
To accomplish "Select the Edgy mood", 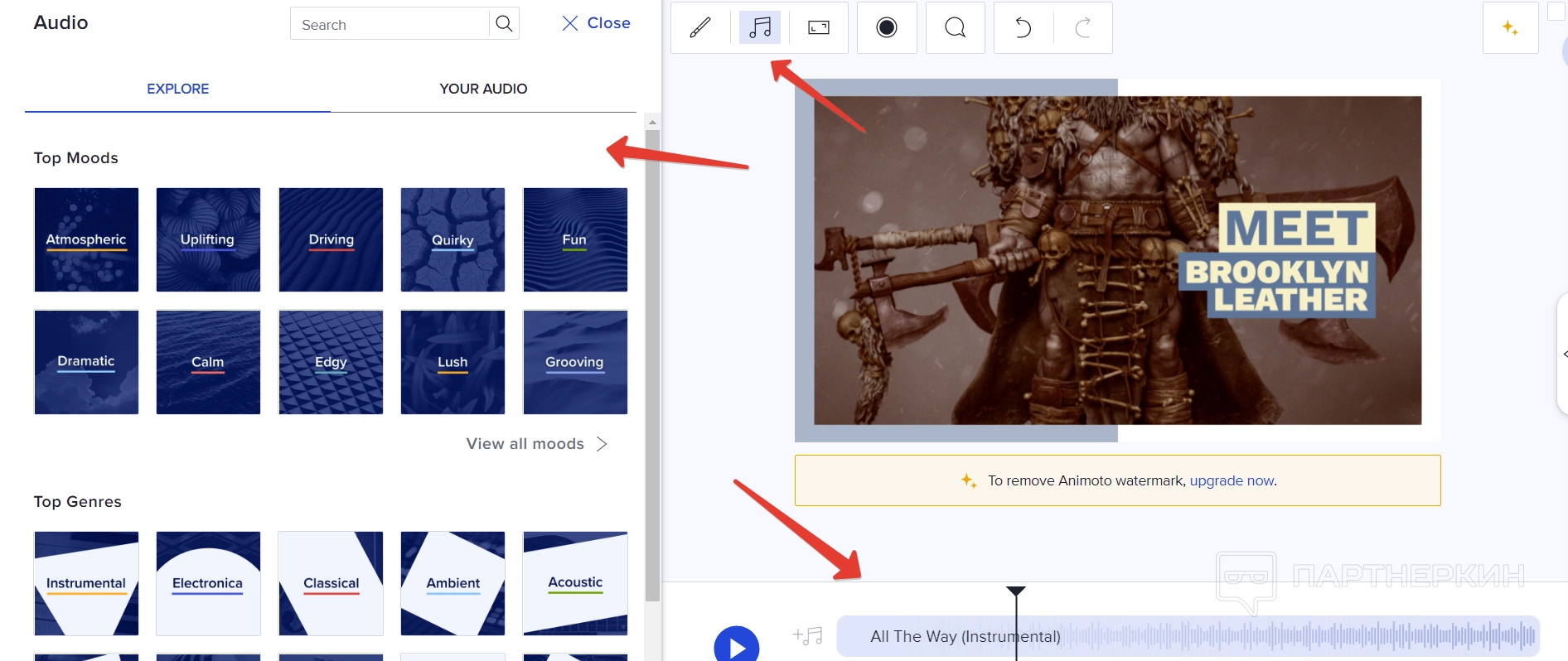I will click(331, 362).
